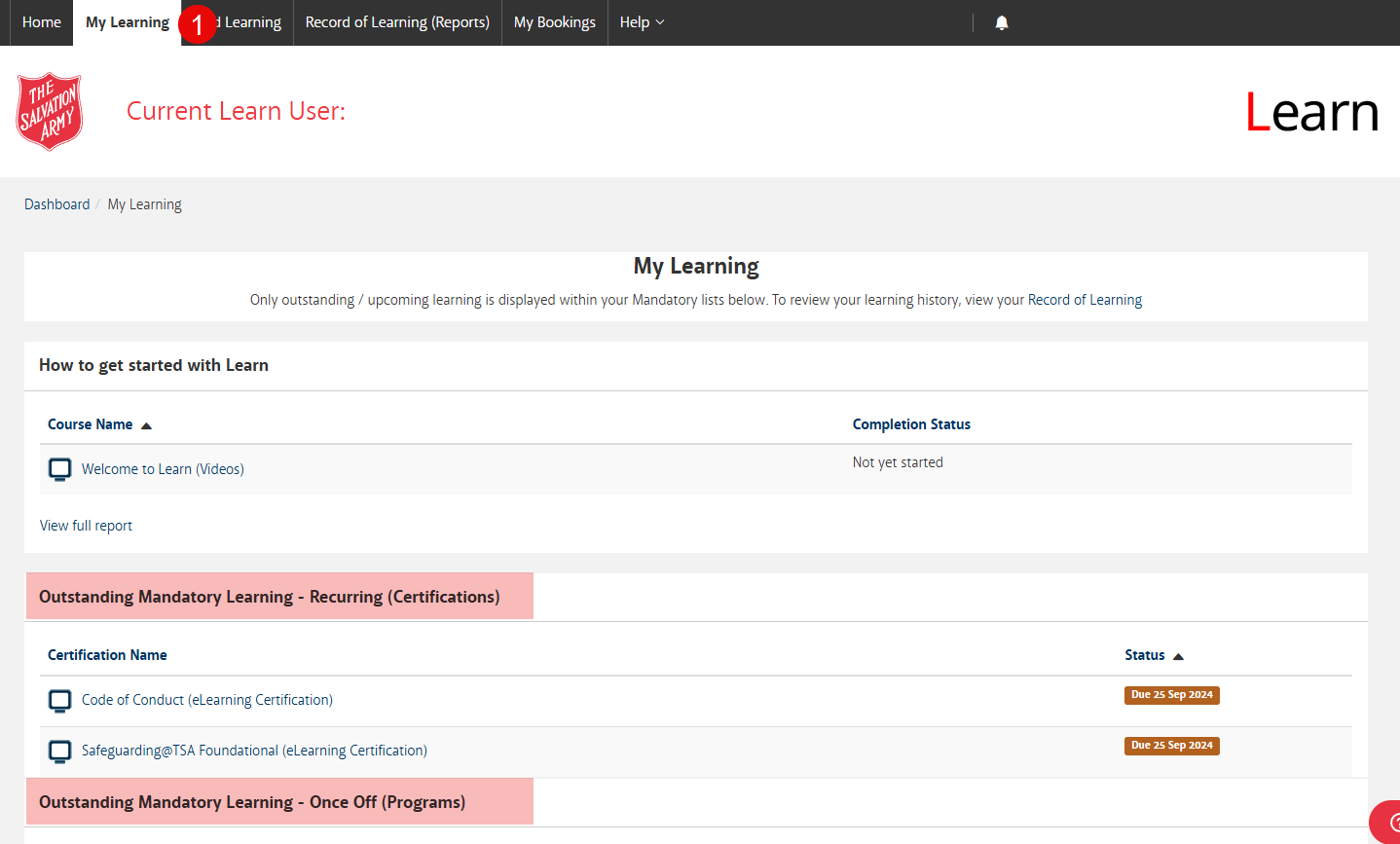
Task: Go to Record of Learning (Reports)
Action: [x=396, y=21]
